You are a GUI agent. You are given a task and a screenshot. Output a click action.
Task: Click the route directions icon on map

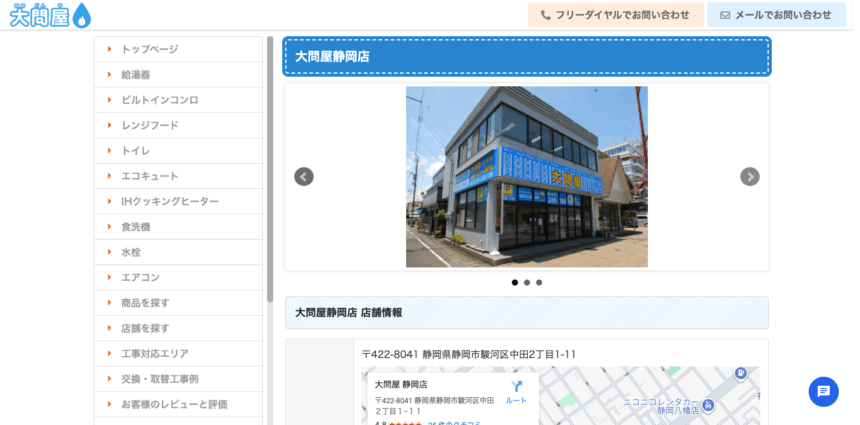(x=516, y=387)
